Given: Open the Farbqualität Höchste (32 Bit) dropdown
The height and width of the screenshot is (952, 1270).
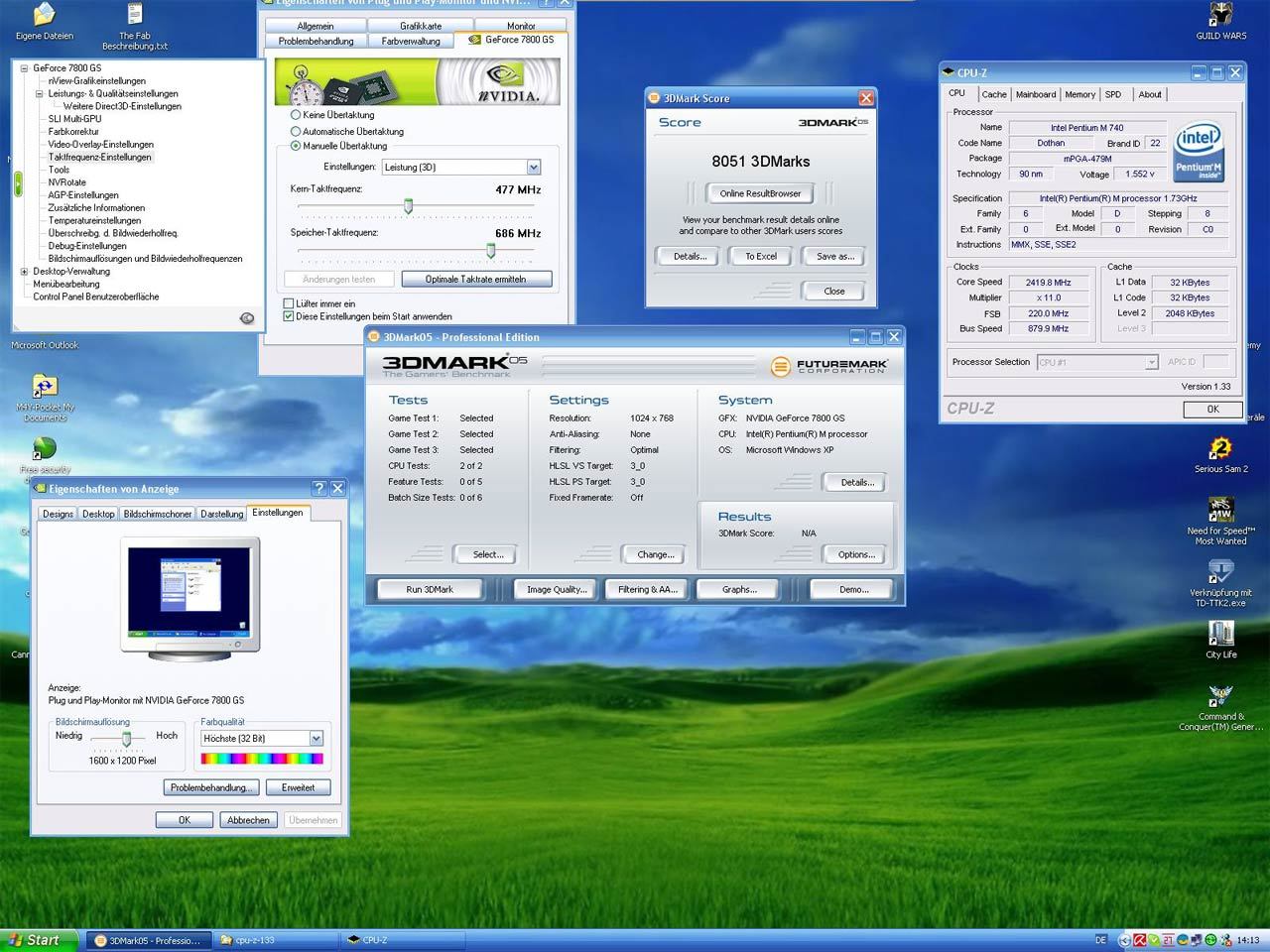Looking at the screenshot, I should click(316, 739).
